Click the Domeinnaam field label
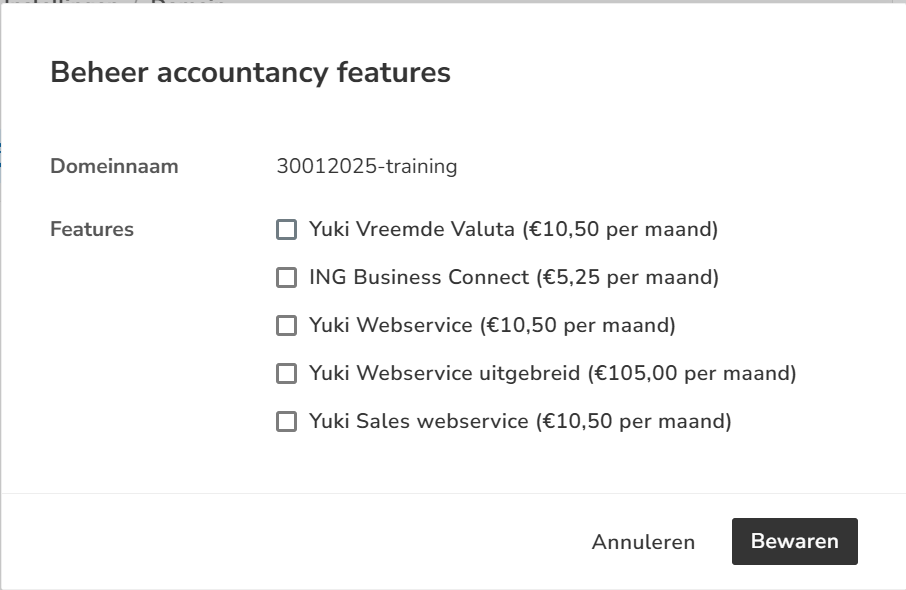906x590 pixels. pyautogui.click(x=114, y=166)
